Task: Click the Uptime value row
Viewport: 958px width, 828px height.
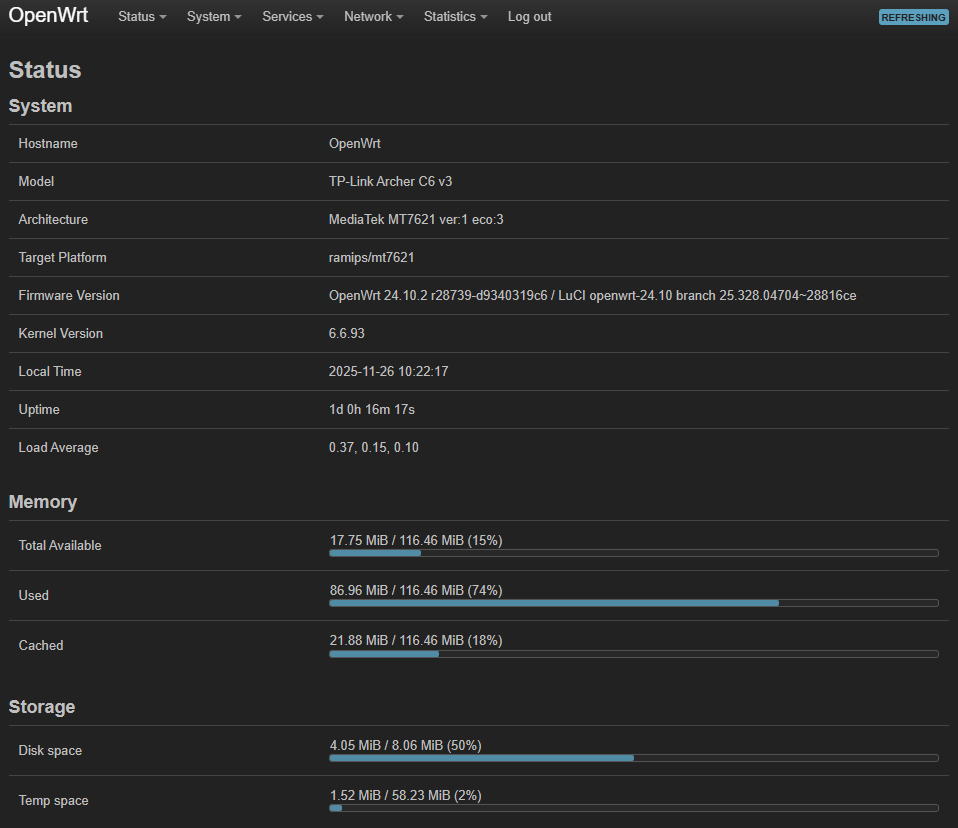Action: pyautogui.click(x=370, y=409)
